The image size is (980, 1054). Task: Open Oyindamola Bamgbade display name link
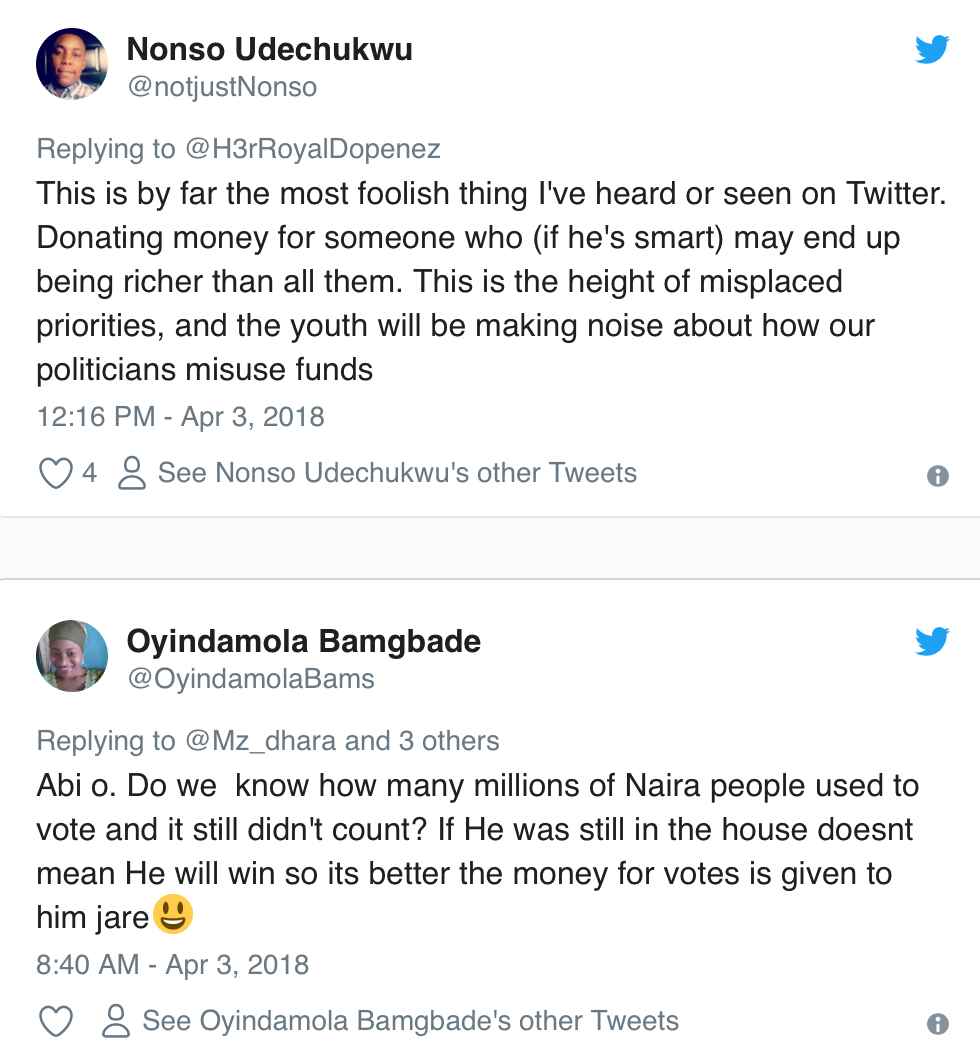coord(304,641)
